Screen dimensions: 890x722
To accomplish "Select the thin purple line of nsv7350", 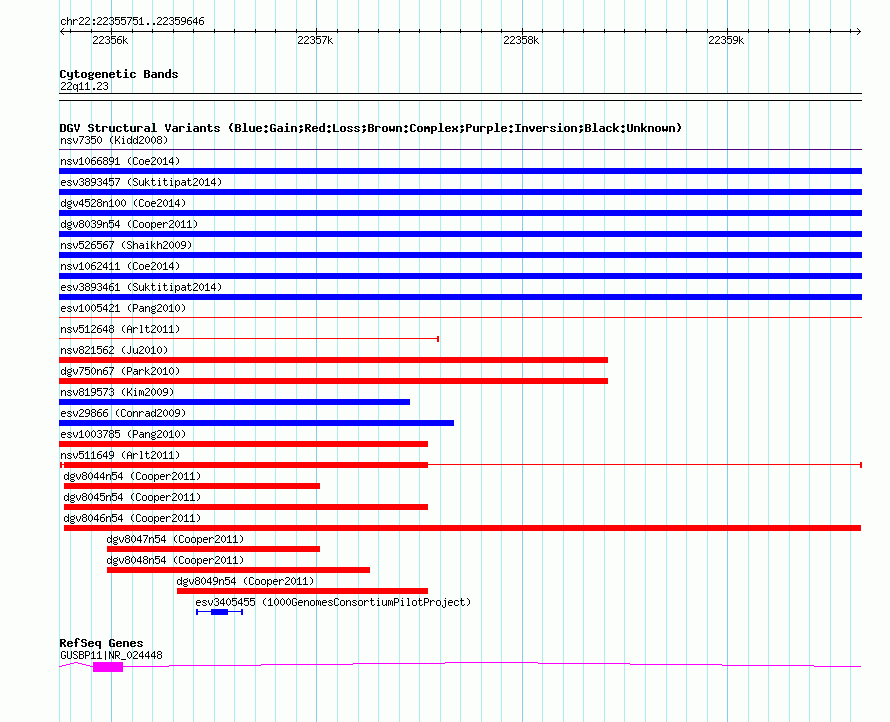I will tap(460, 150).
